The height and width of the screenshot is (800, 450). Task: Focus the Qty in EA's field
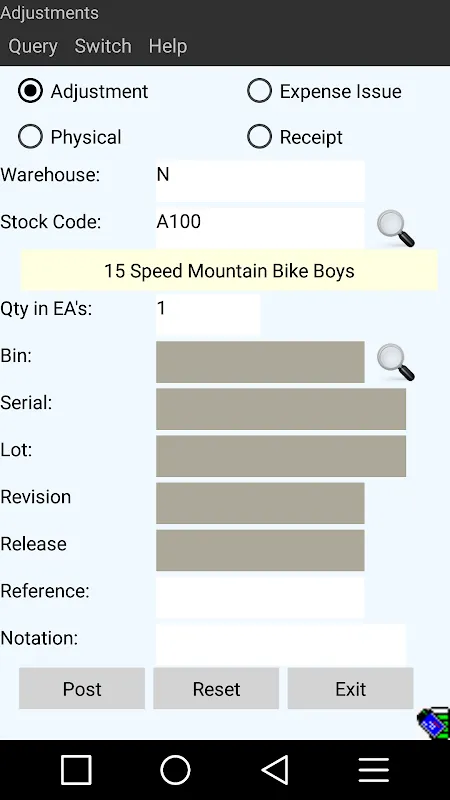[x=208, y=315]
